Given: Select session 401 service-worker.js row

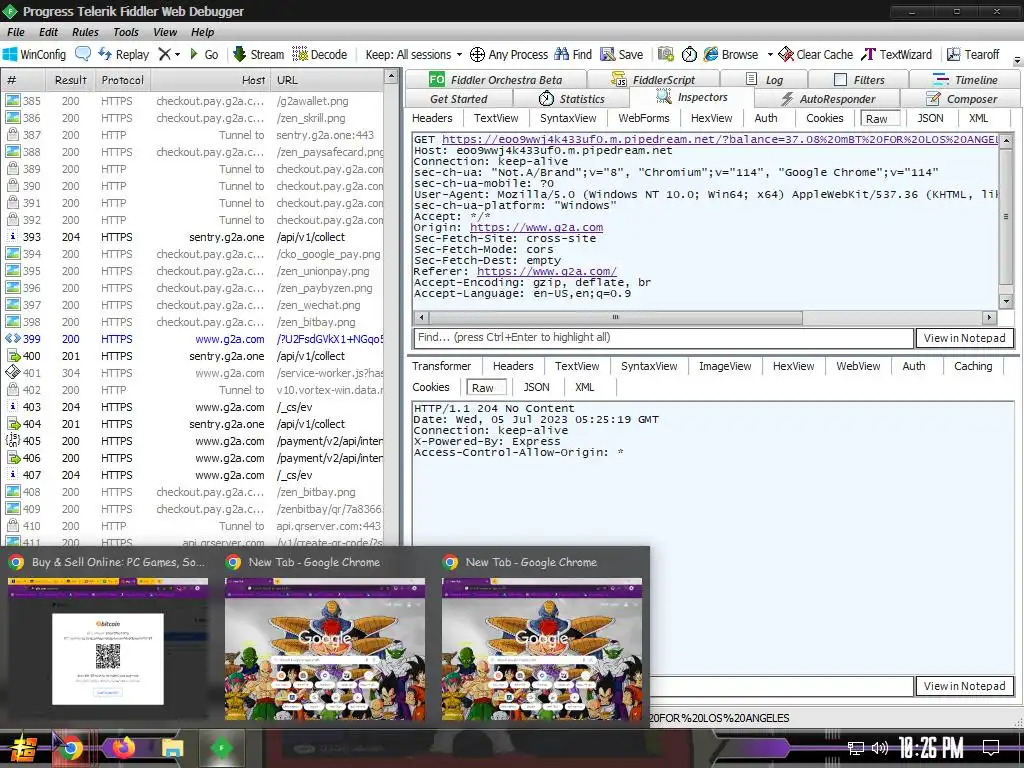Looking at the screenshot, I should point(193,373).
